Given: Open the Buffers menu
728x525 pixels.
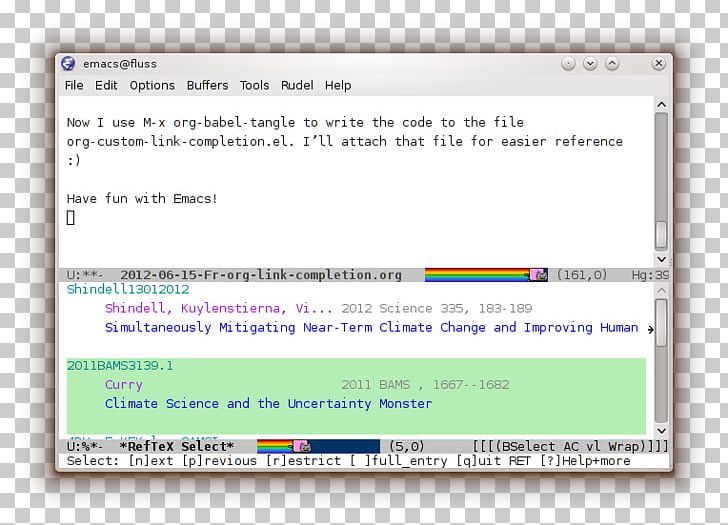Looking at the screenshot, I should click(208, 85).
